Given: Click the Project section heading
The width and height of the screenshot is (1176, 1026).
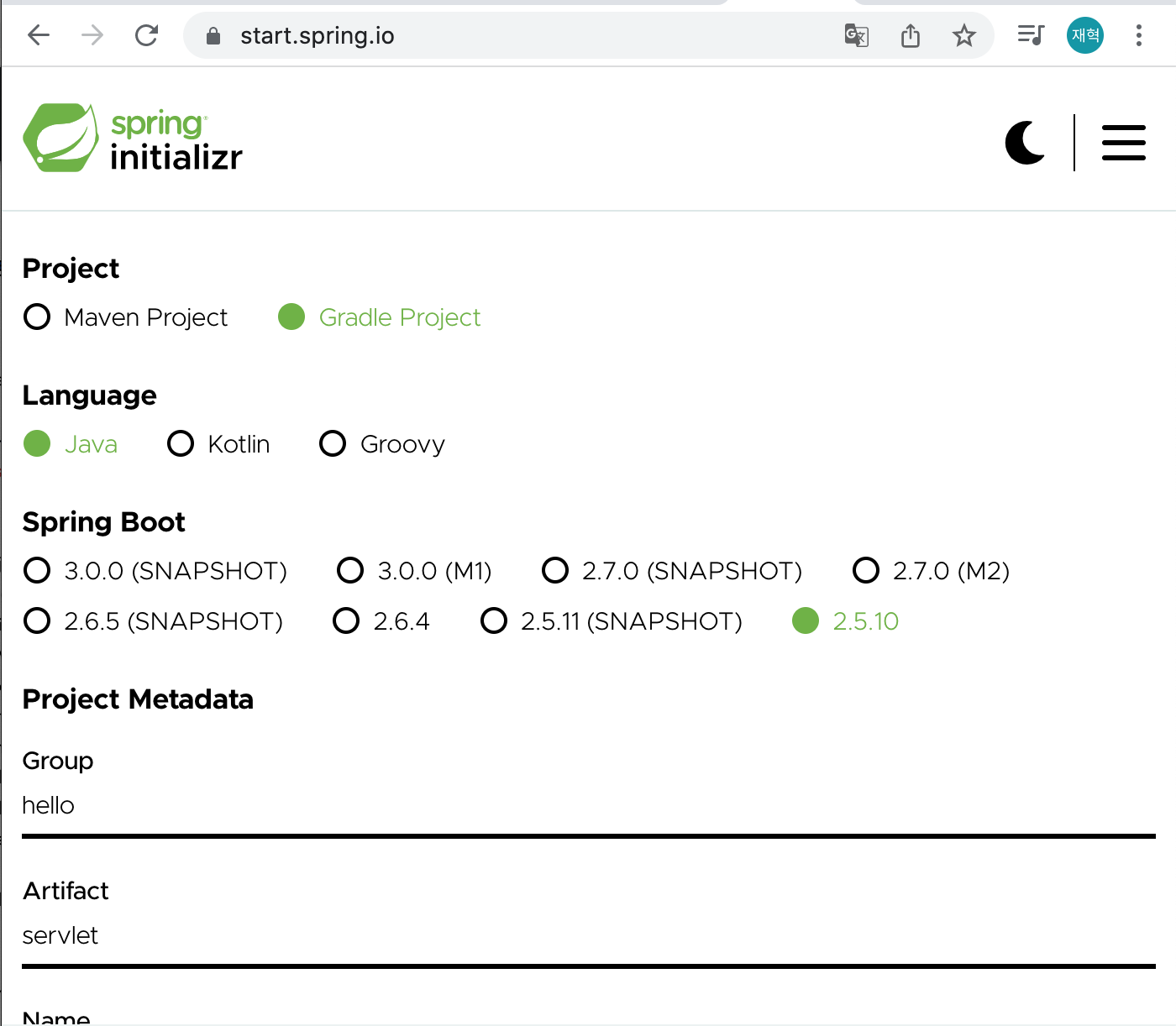Looking at the screenshot, I should coord(71,269).
